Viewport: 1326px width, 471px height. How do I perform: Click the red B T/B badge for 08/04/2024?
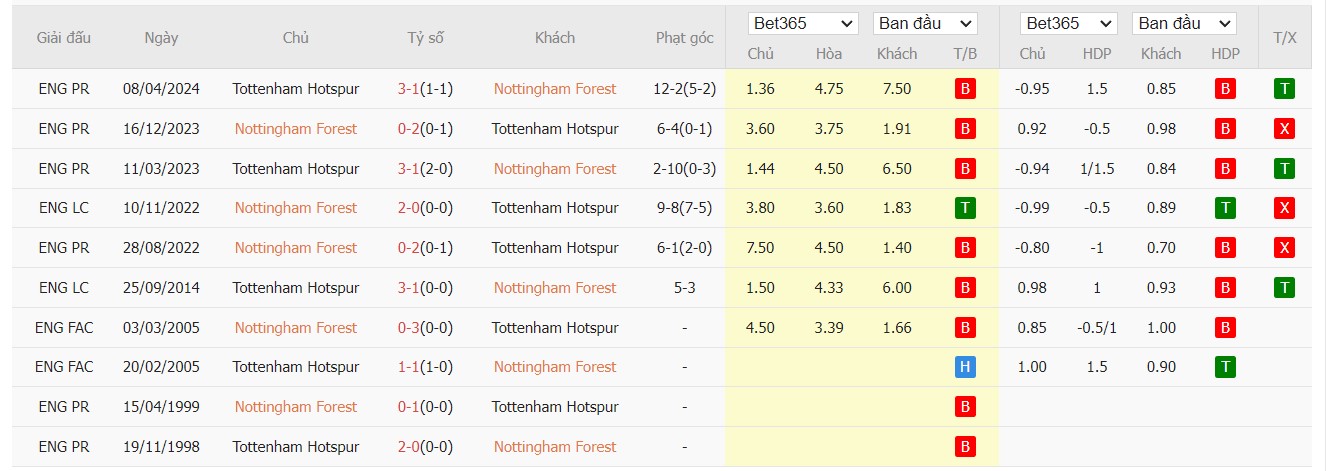point(965,89)
